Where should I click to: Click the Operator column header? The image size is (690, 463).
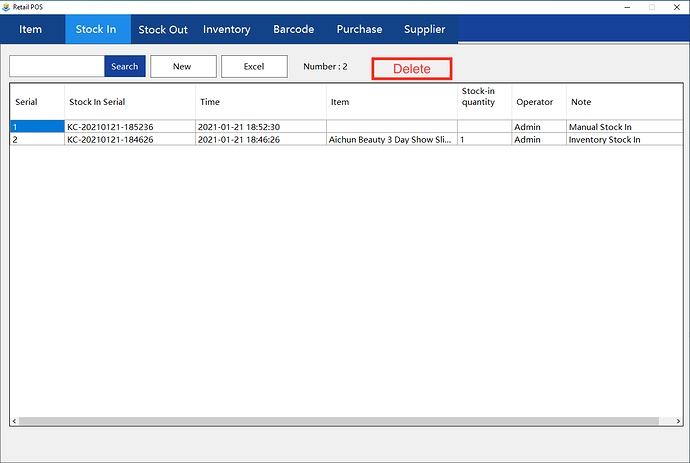coord(539,102)
